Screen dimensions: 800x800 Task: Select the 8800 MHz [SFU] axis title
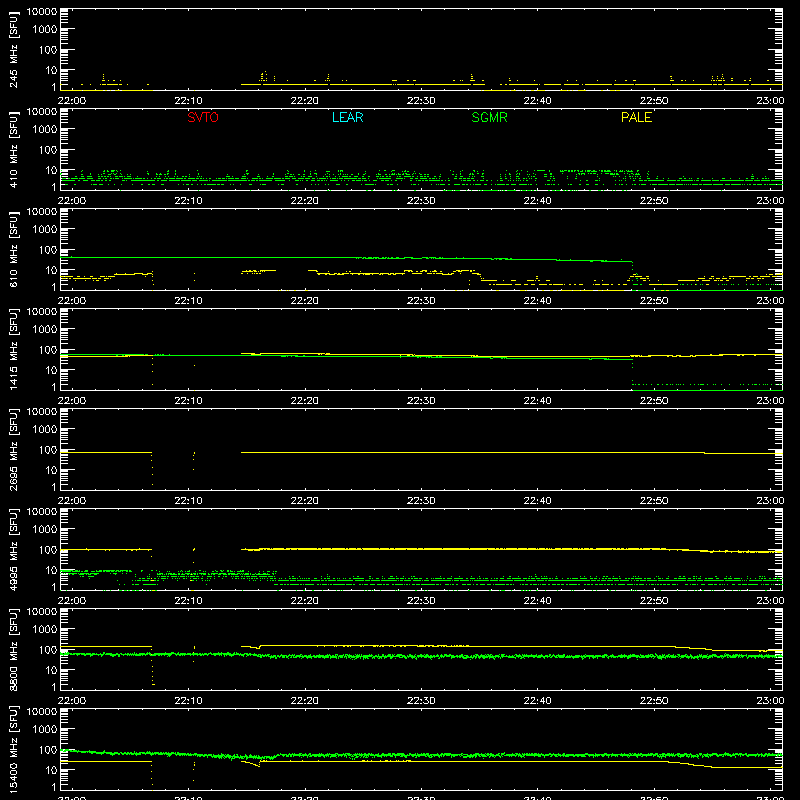[x=14, y=649]
